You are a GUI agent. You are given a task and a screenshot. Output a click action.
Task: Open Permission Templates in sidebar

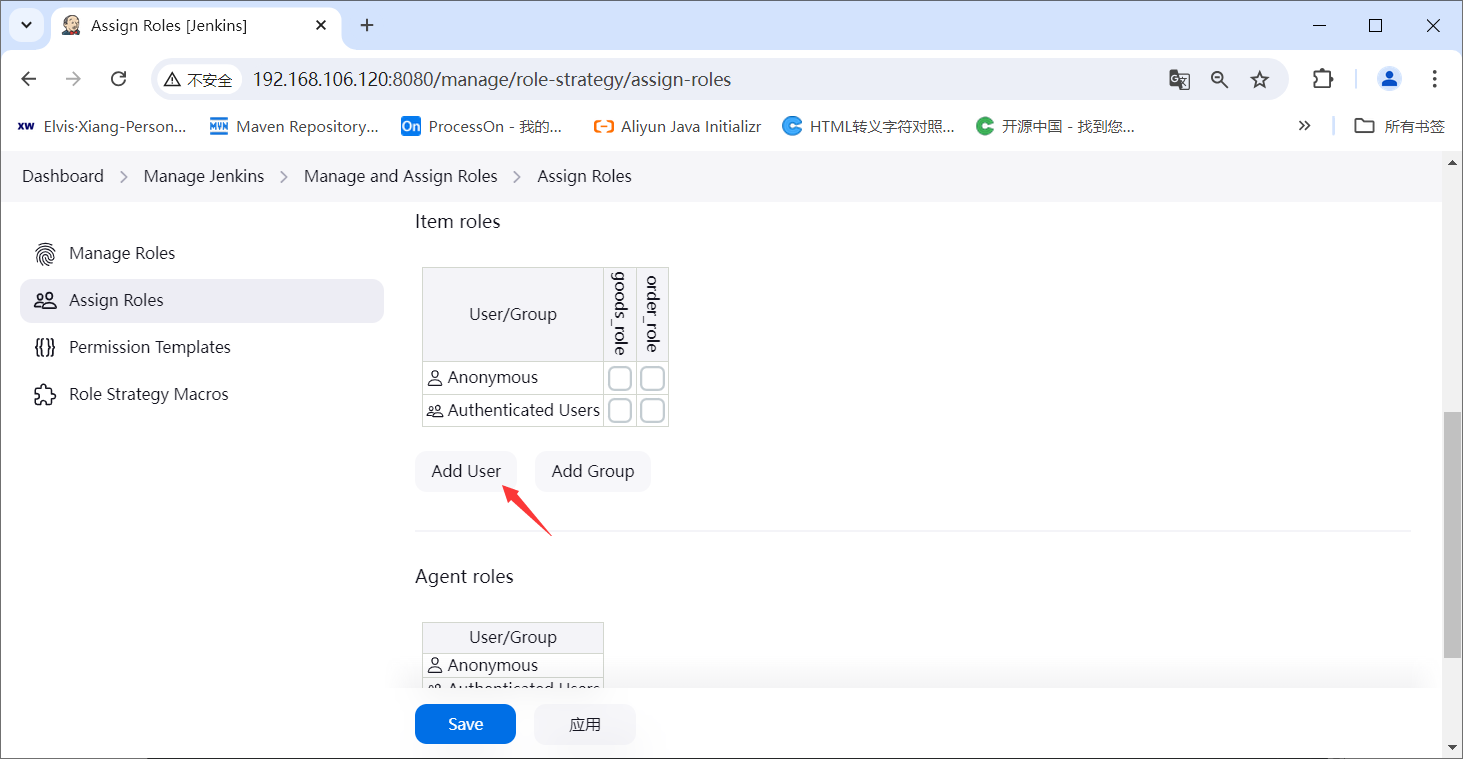pos(202,348)
